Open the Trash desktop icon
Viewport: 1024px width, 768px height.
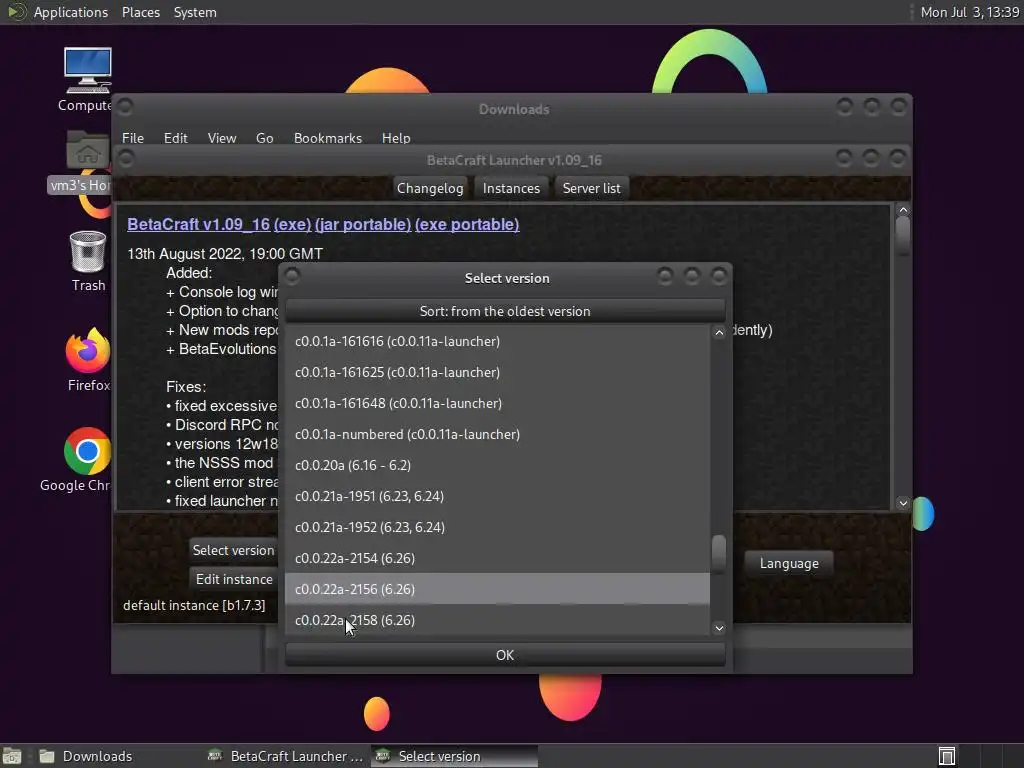point(88,261)
